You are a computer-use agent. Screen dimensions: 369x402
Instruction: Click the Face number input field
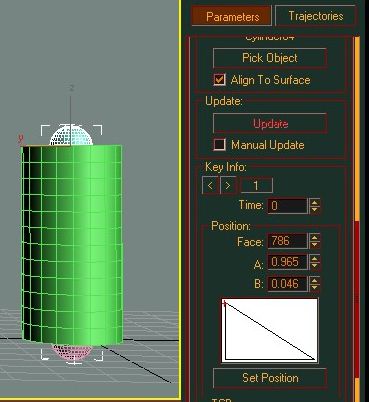287,241
